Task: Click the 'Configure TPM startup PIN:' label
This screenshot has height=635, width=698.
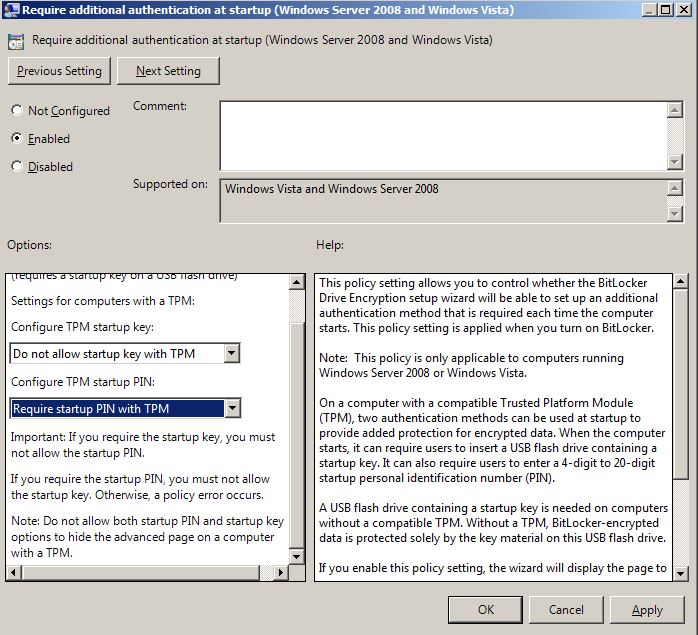Action: click(83, 382)
